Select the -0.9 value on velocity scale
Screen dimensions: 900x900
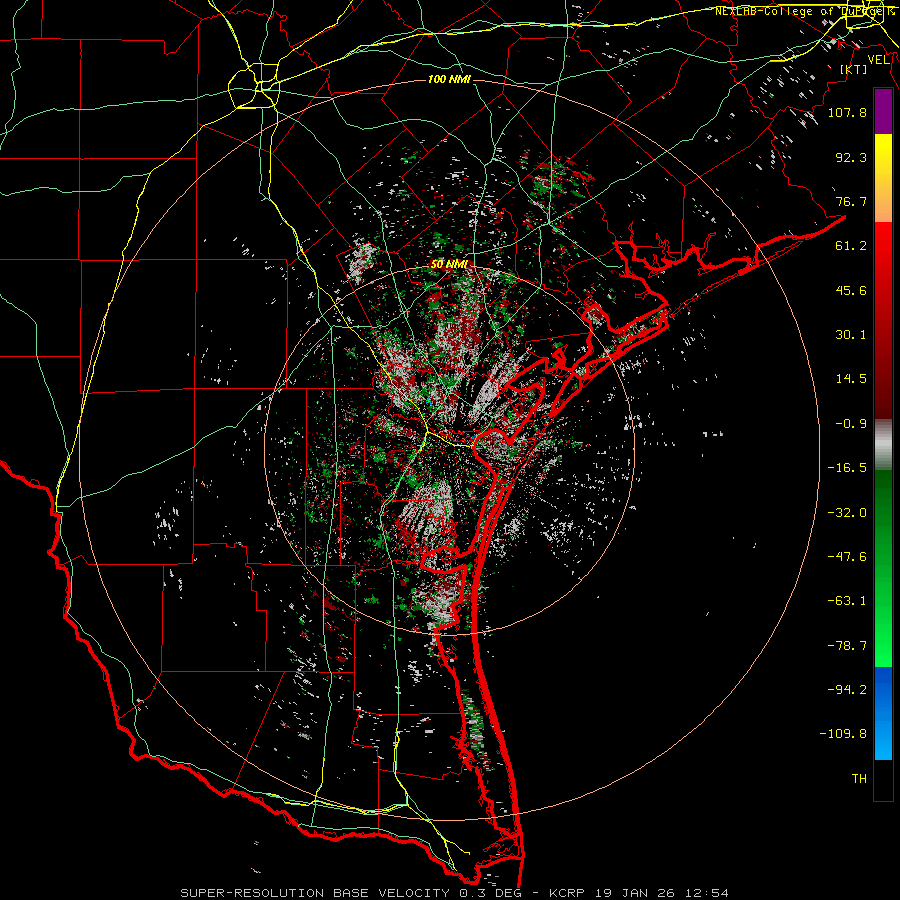click(x=851, y=424)
